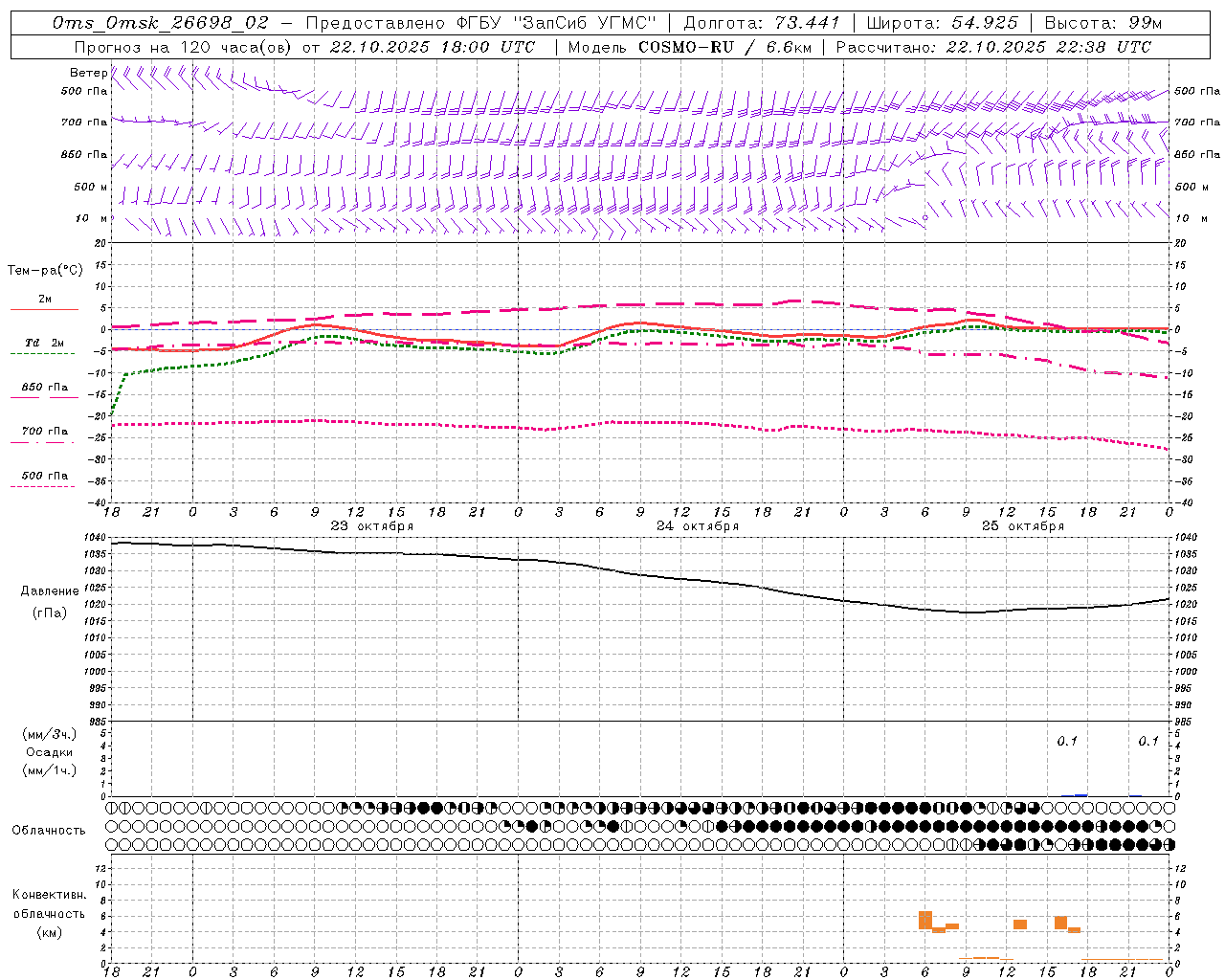The image size is (1225, 980).
Task: Click the forecast start 22.10.2025 18:00 UTC
Action: (433, 47)
